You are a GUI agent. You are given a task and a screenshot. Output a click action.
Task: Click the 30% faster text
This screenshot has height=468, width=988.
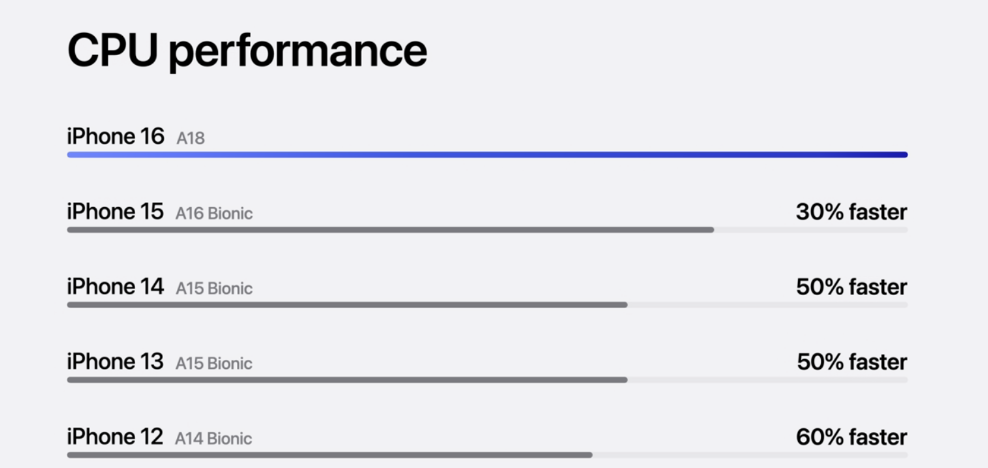(851, 212)
